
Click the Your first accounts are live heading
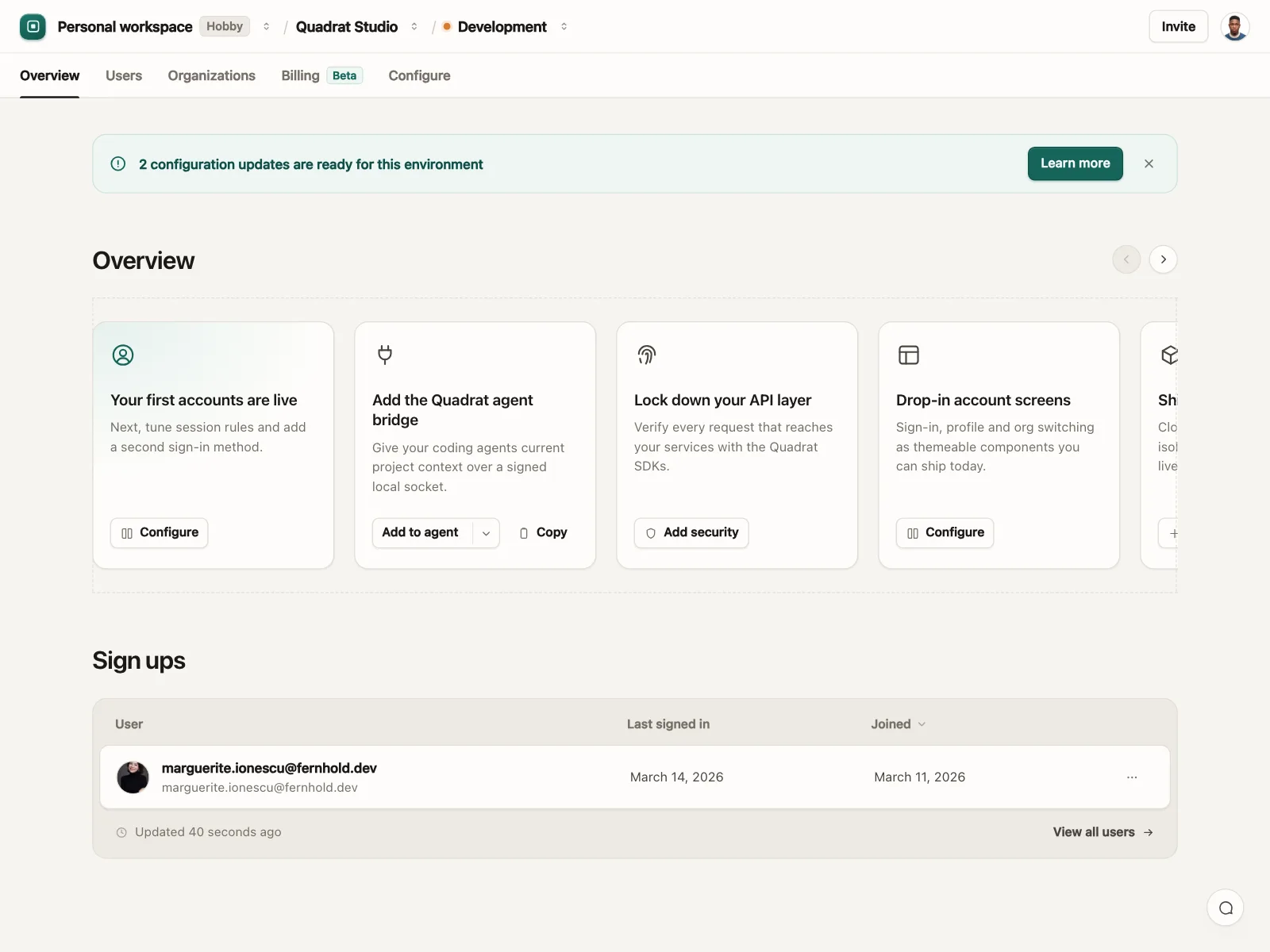click(204, 401)
